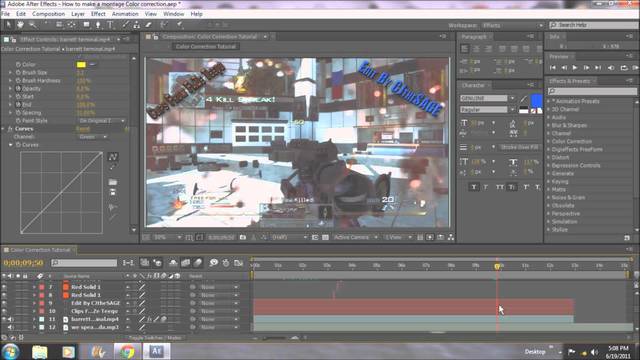The height and width of the screenshot is (360, 640).
Task: Open Graph Editor in timeline
Action: 239,263
